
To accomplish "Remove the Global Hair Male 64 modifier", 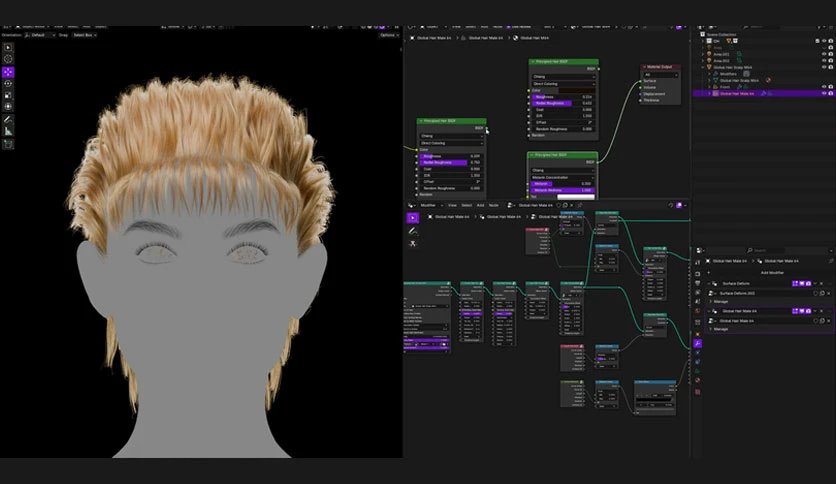I will 822,311.
